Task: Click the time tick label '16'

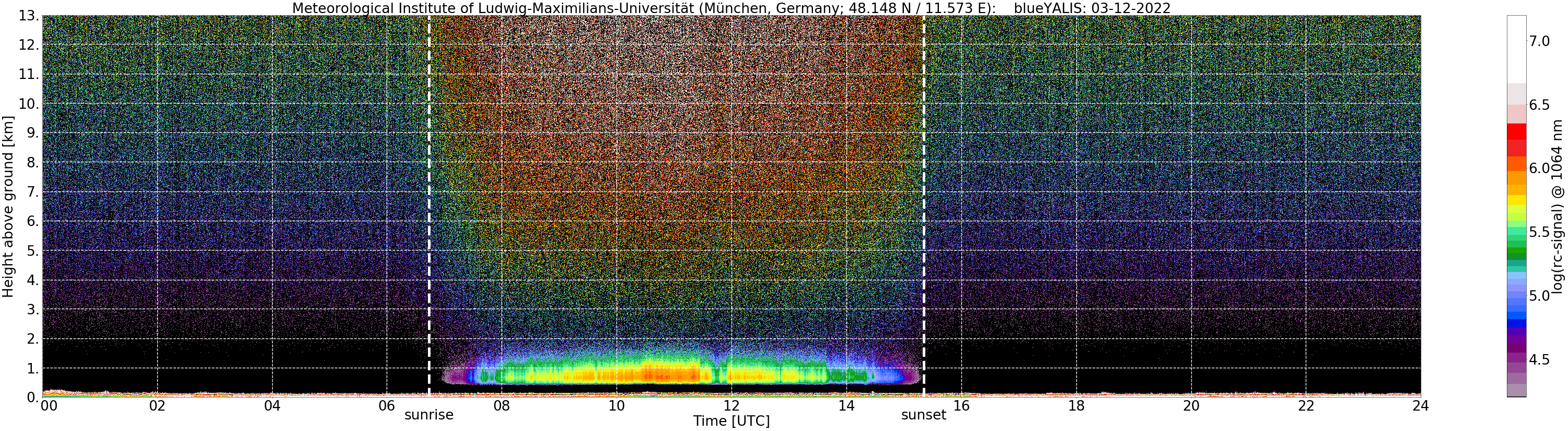Action: (x=961, y=405)
